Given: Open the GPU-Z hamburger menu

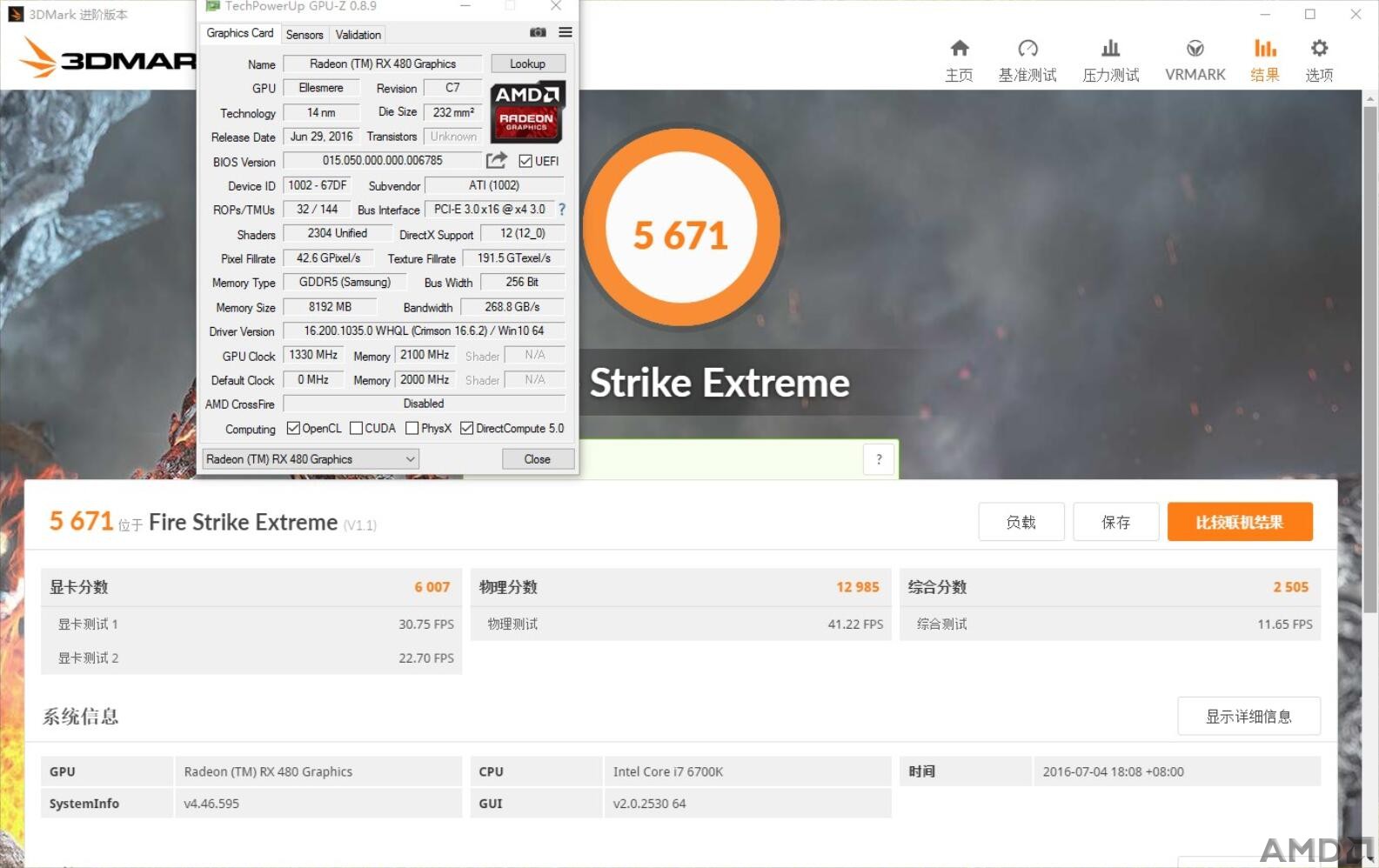Looking at the screenshot, I should [566, 32].
